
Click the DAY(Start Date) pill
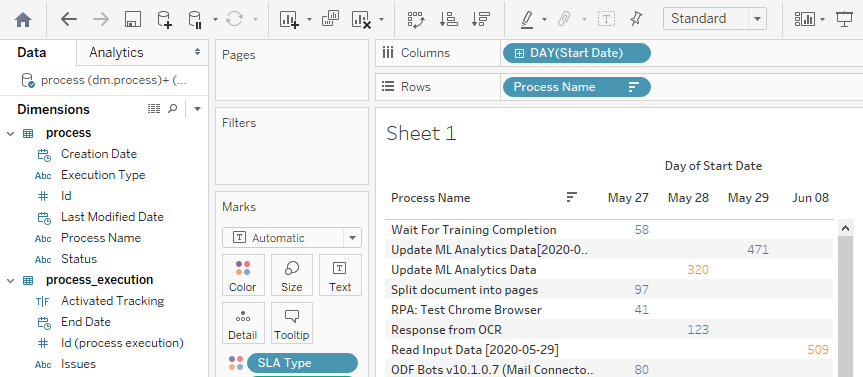pyautogui.click(x=576, y=53)
